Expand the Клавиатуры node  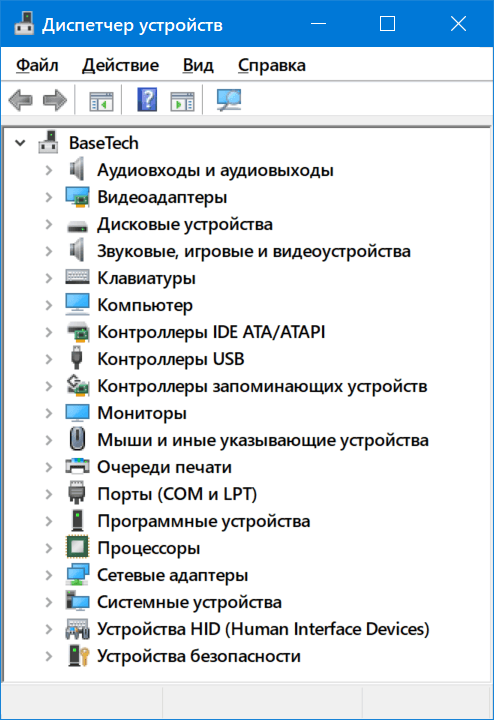pyautogui.click(x=49, y=278)
